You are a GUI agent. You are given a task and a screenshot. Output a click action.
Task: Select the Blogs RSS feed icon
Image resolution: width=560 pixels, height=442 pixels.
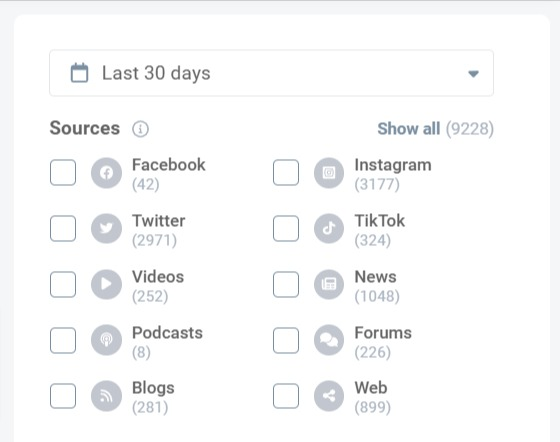pyautogui.click(x=106, y=396)
